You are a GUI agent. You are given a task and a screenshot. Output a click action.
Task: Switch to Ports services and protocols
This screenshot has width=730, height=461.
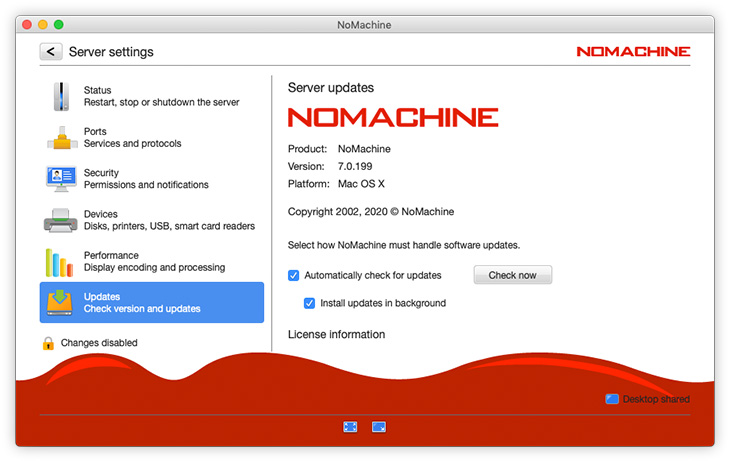tap(132, 138)
